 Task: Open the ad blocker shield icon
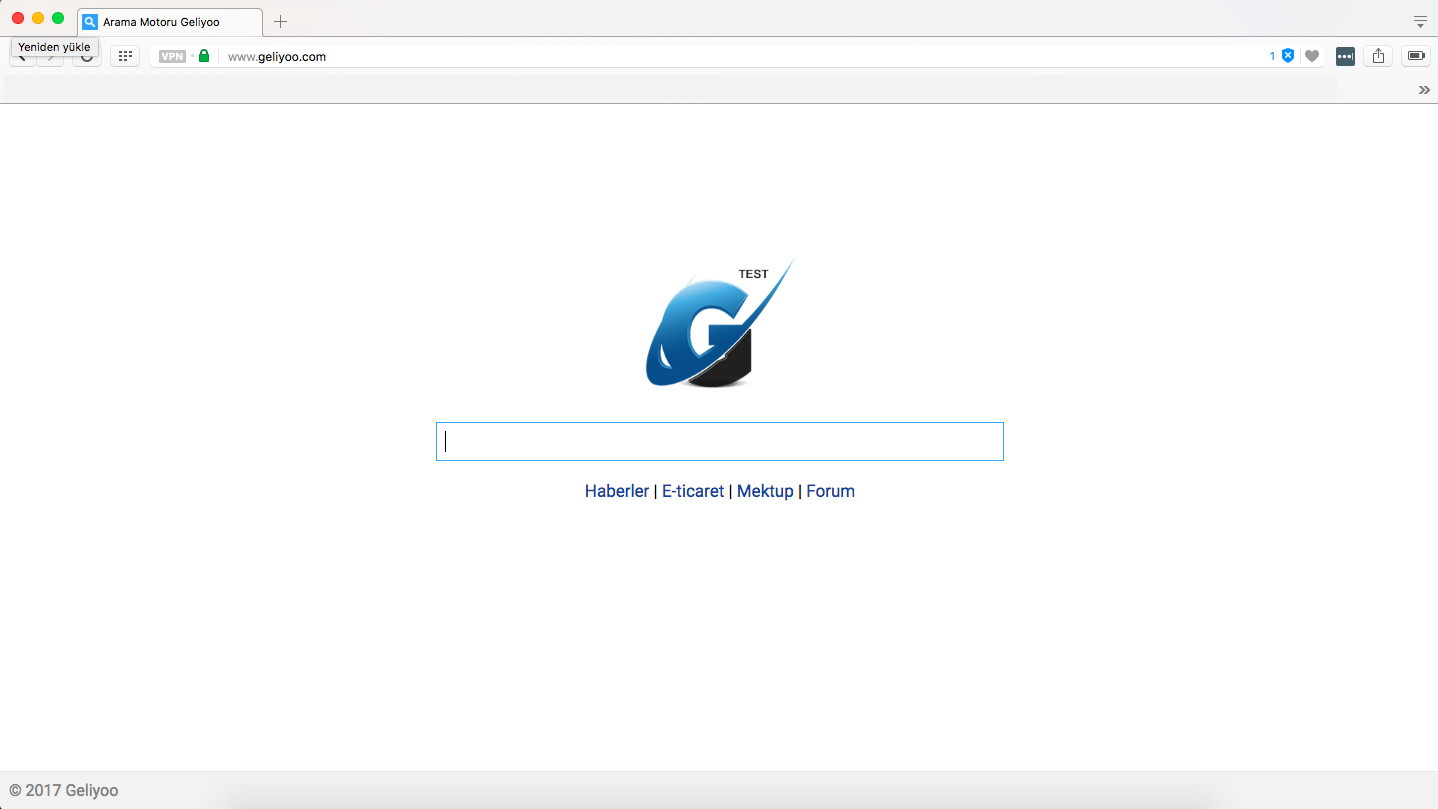1288,56
